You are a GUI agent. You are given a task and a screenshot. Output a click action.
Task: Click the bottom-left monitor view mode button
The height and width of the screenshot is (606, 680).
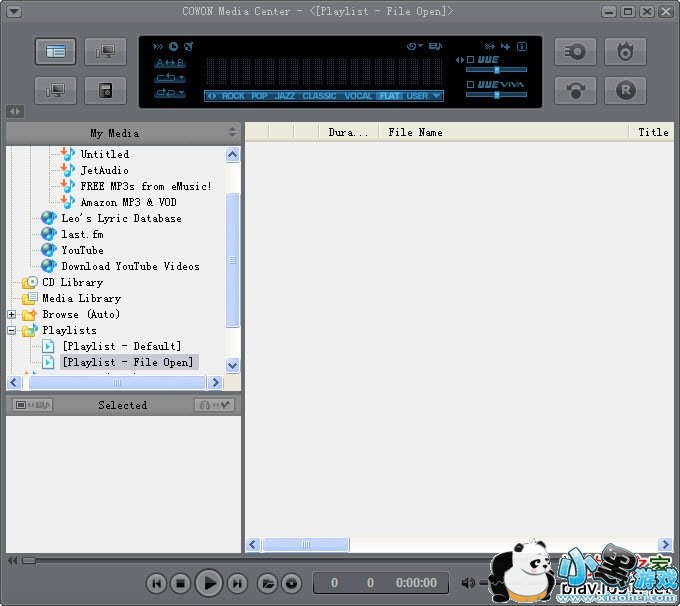coord(56,90)
